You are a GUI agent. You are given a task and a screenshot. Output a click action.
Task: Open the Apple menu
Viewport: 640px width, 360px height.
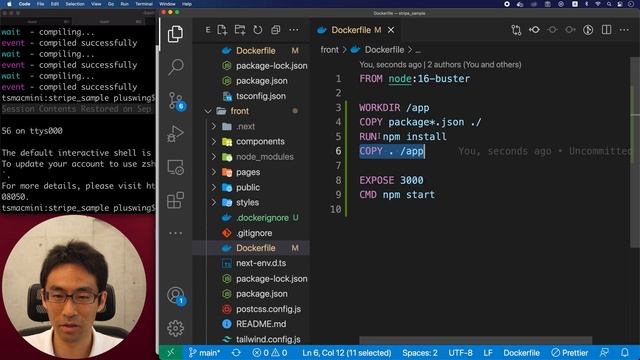coord(9,4)
